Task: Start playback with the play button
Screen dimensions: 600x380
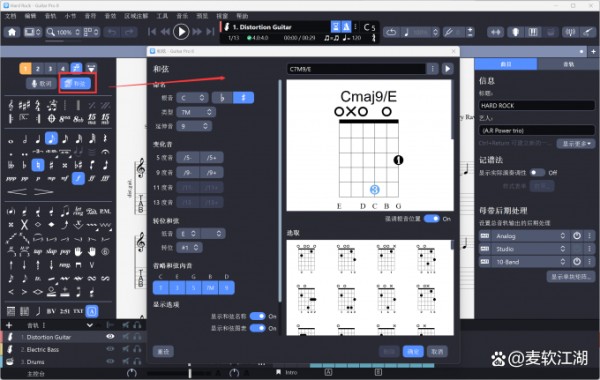Action: pyautogui.click(x=181, y=32)
